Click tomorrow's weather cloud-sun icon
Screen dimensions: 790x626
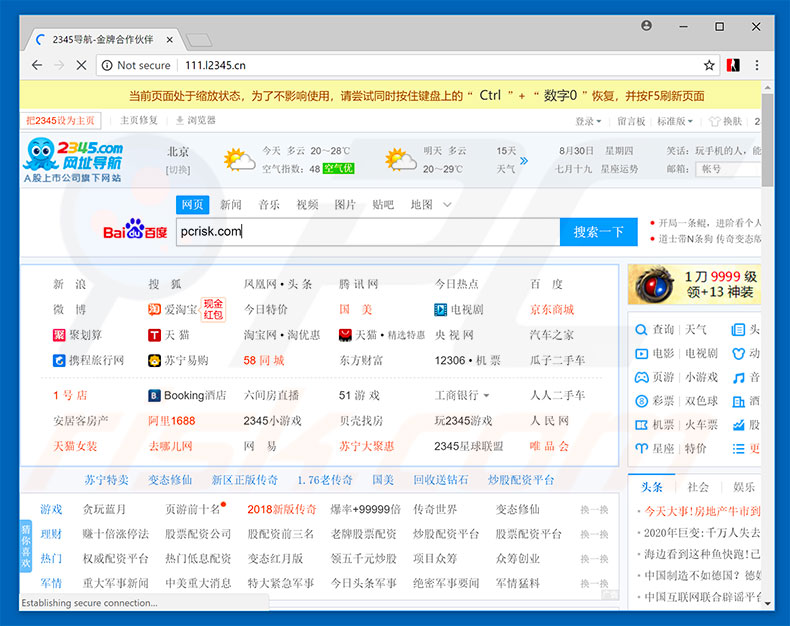tap(401, 160)
